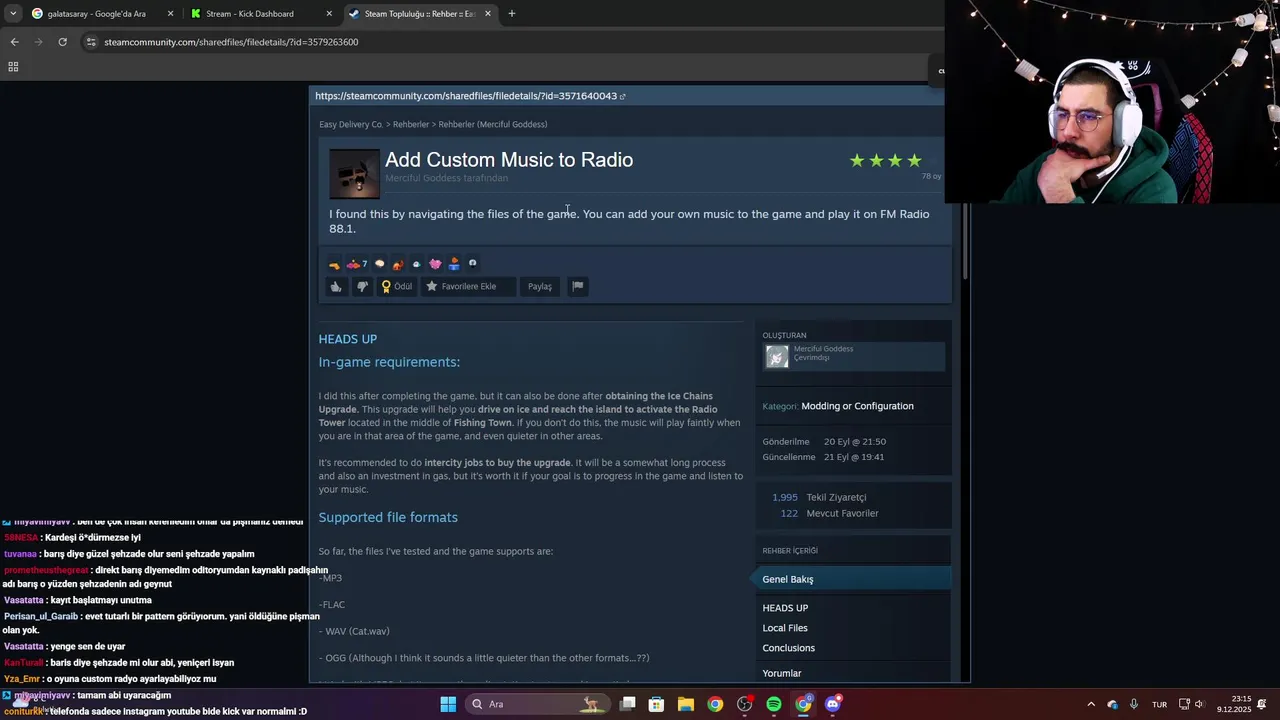Open the guide's thumbnail image

pyautogui.click(x=354, y=173)
